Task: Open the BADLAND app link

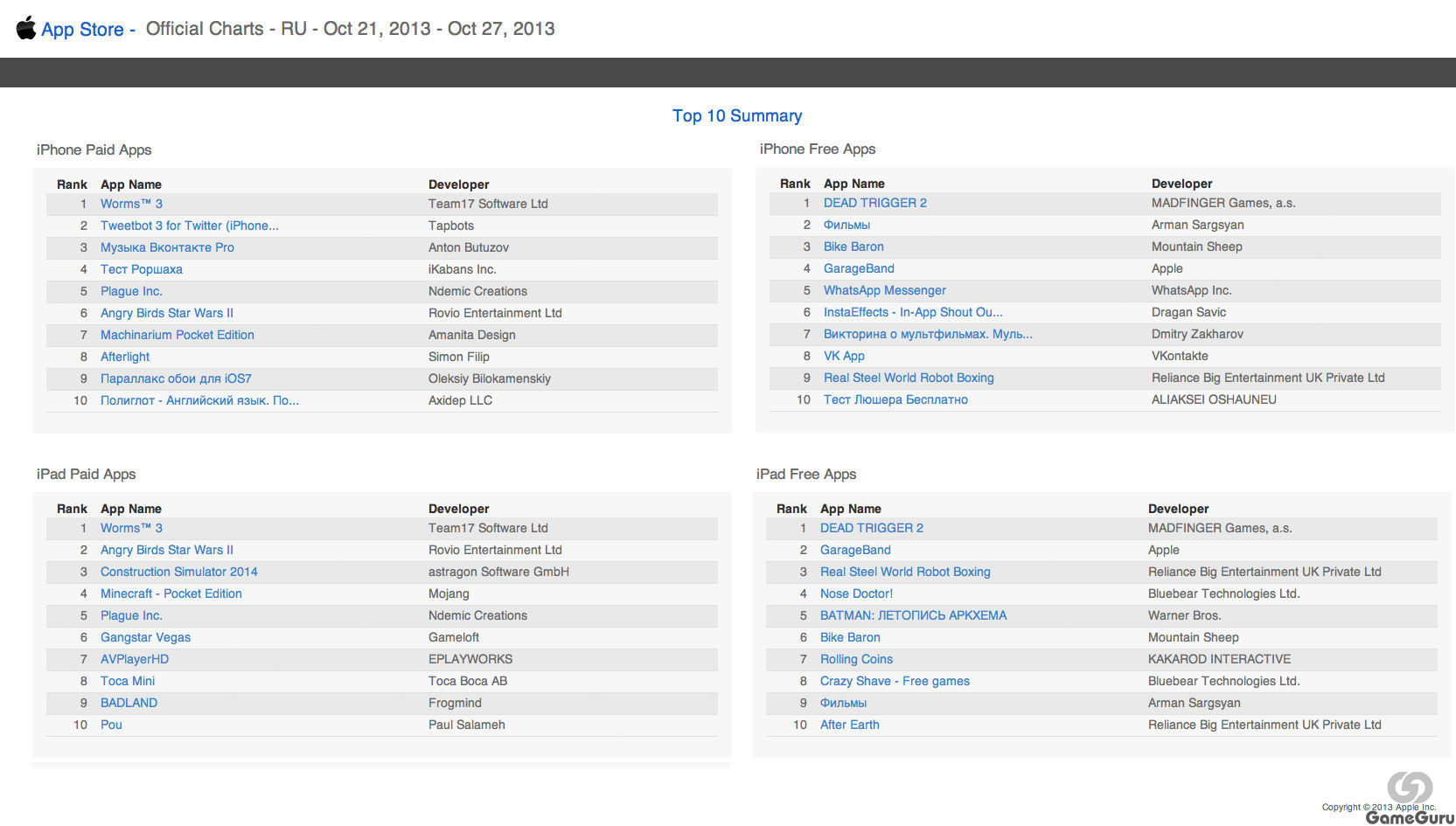Action: click(129, 703)
